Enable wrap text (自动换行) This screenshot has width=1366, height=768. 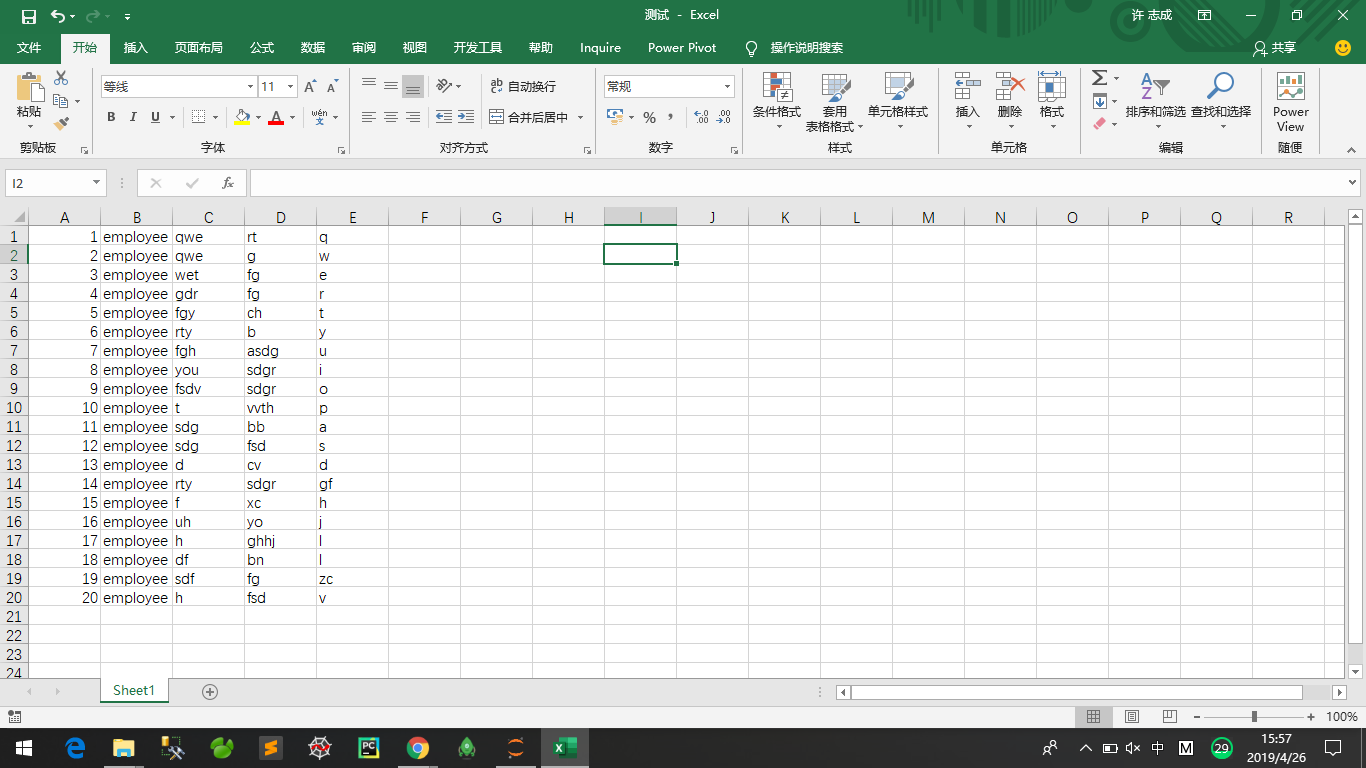(521, 86)
